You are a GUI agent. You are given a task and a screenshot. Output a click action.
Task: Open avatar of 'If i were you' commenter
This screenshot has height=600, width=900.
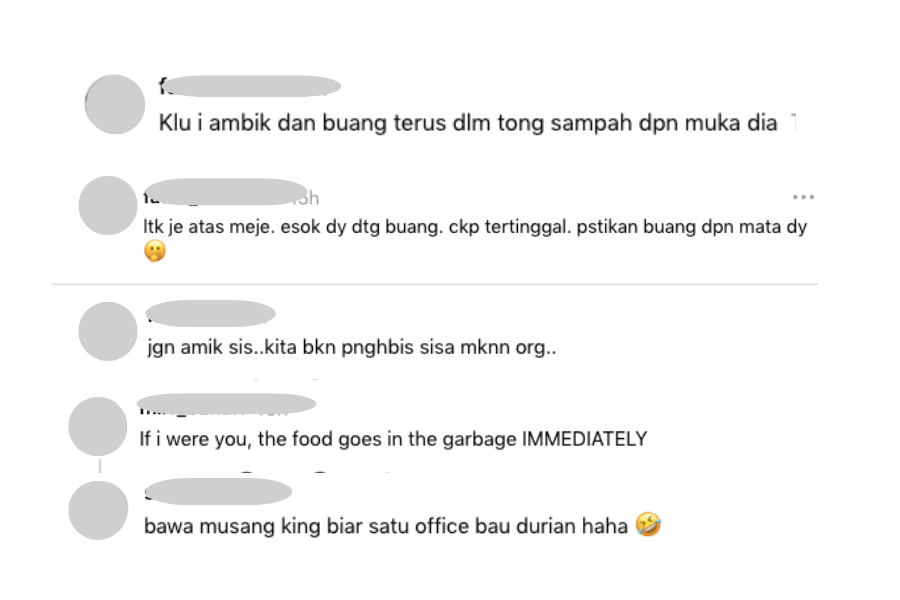point(98,426)
